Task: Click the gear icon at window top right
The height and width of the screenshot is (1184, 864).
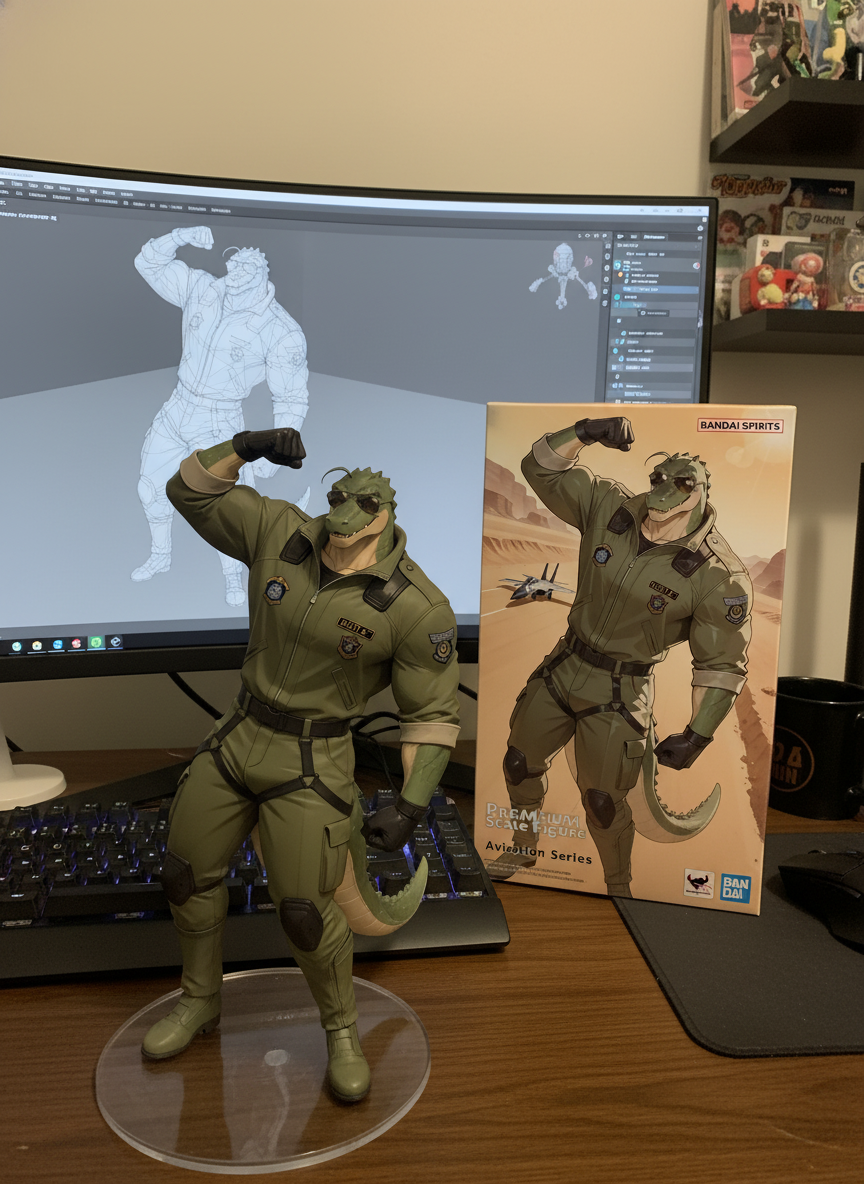Action: [x=700, y=229]
